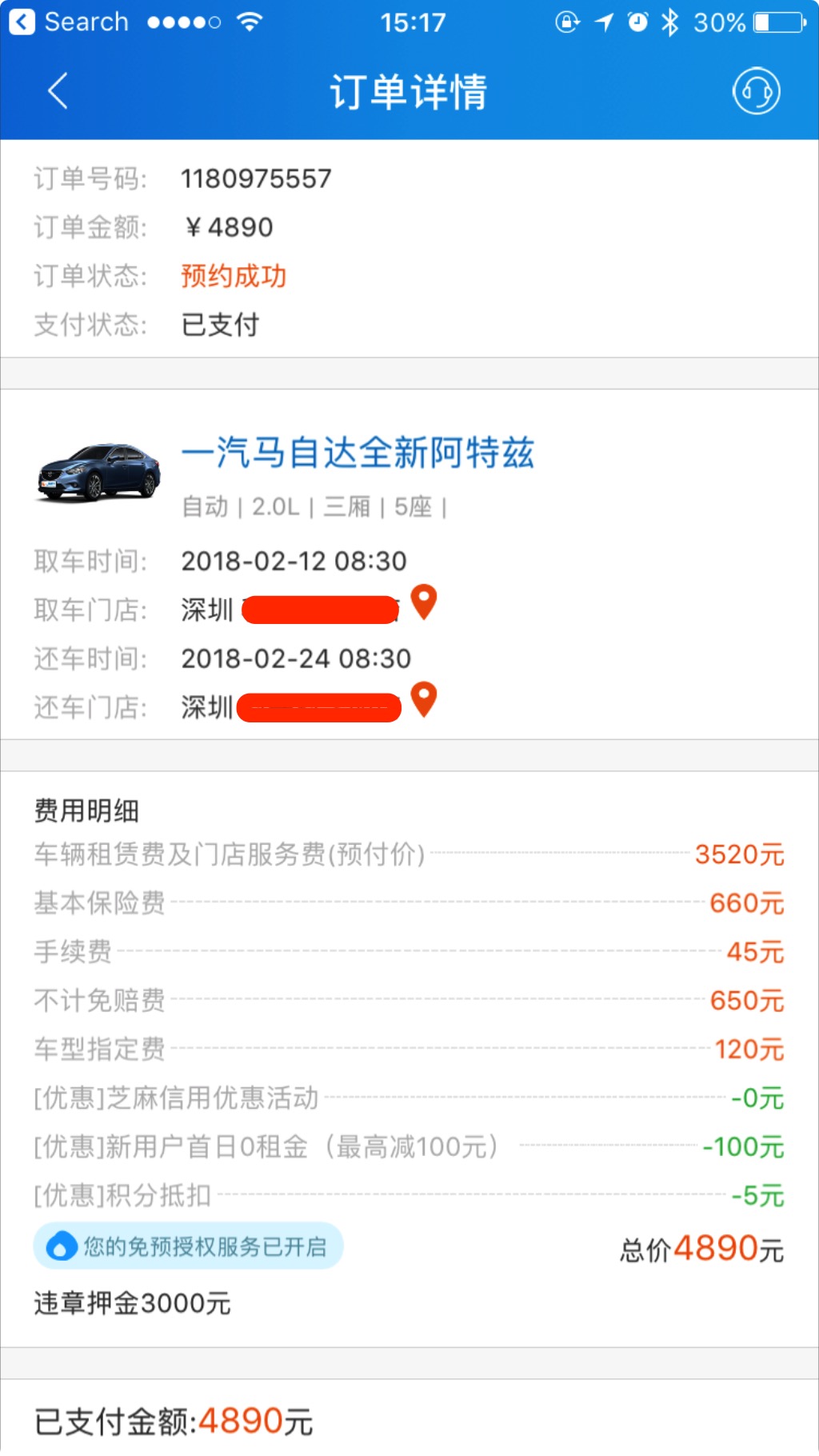This screenshot has width=819, height=1456.
Task: Open customer service headset icon
Action: 756,91
